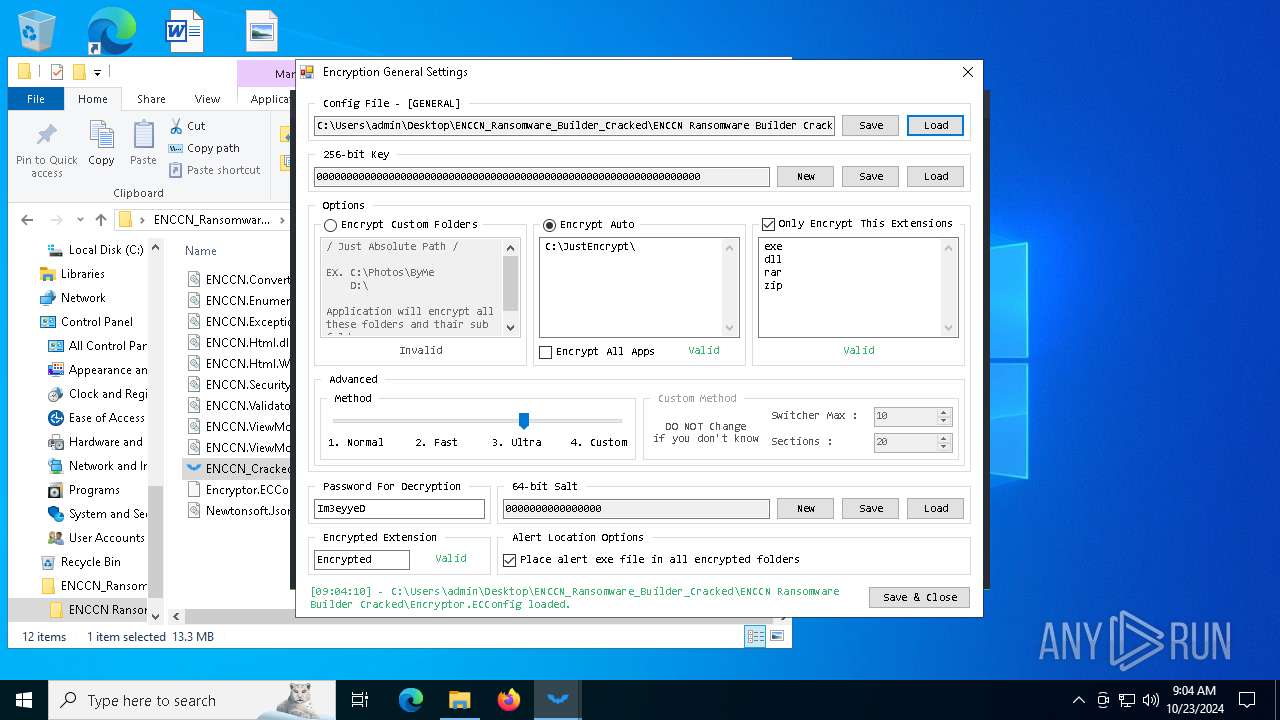The height and width of the screenshot is (720, 1280).
Task: Save the config file with Save button
Action: [871, 125]
